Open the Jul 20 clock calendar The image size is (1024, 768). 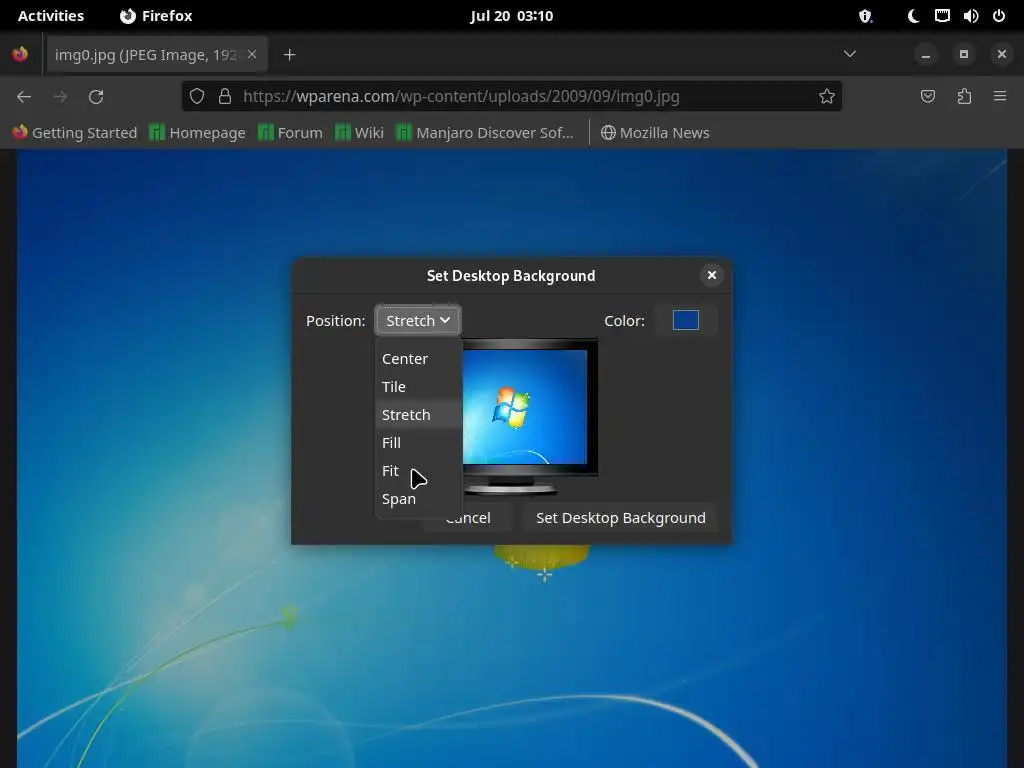pyautogui.click(x=511, y=16)
